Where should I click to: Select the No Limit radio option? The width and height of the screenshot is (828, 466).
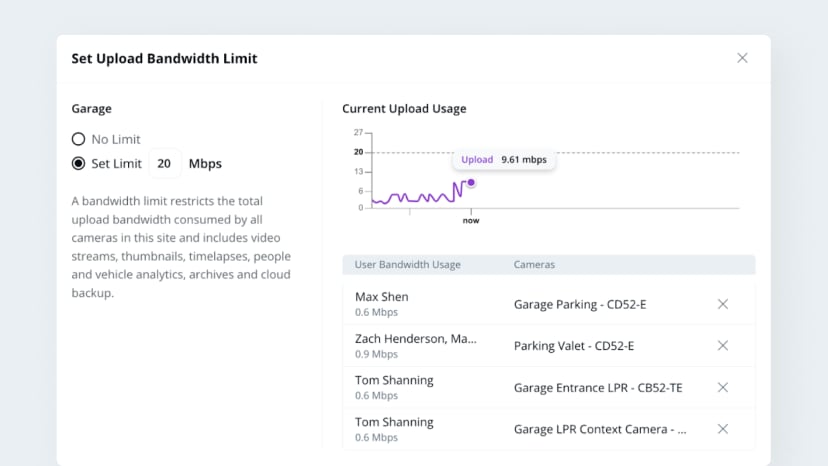coord(78,139)
